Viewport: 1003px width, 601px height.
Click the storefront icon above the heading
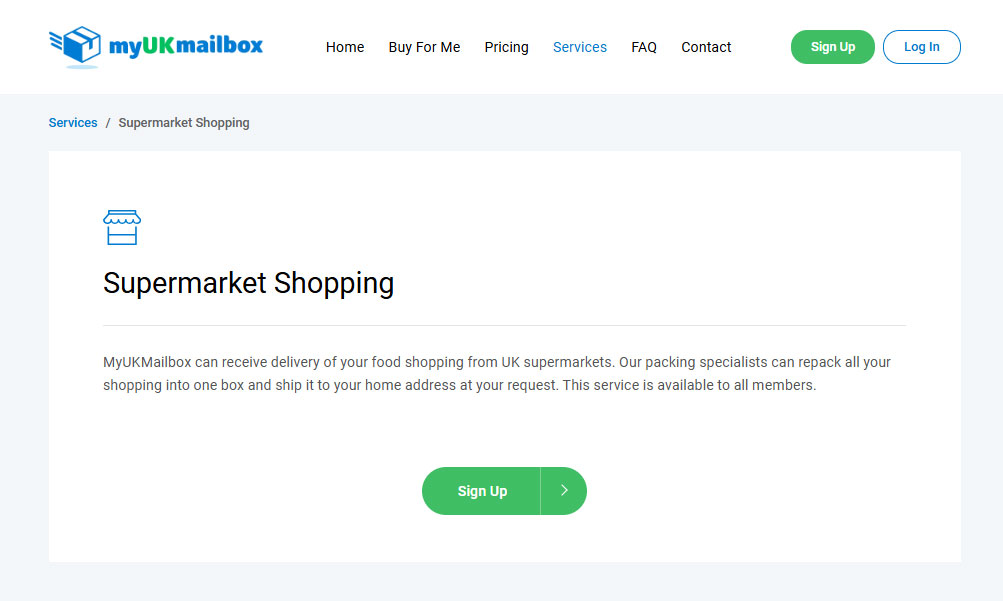point(122,227)
